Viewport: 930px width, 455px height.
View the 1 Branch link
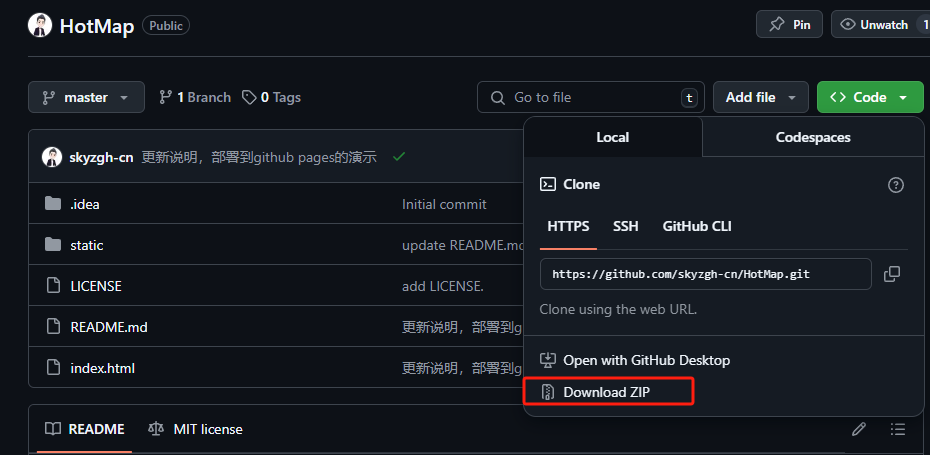coord(195,97)
